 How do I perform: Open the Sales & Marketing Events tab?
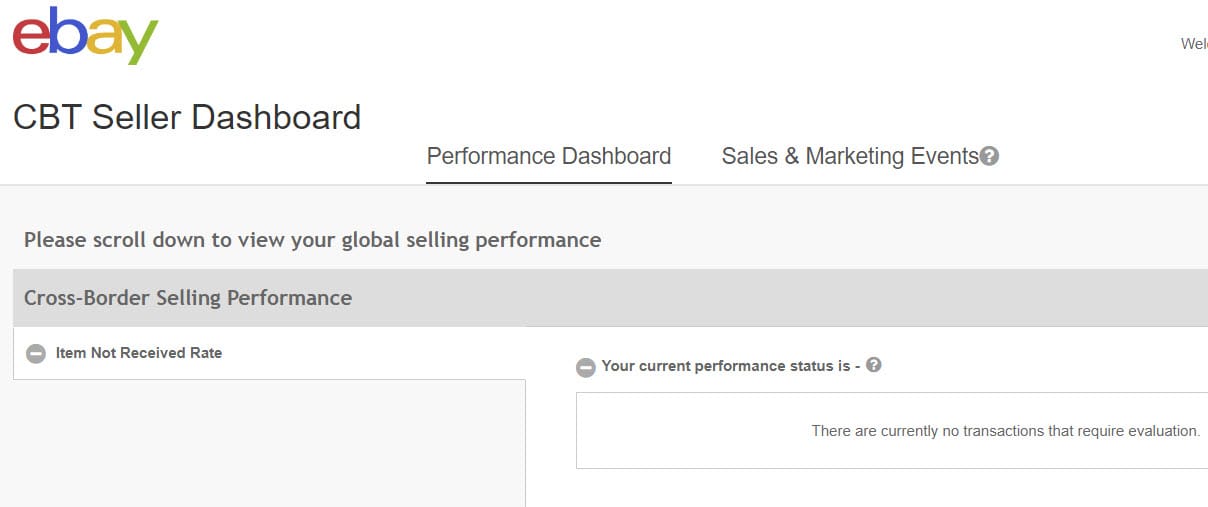coord(849,156)
